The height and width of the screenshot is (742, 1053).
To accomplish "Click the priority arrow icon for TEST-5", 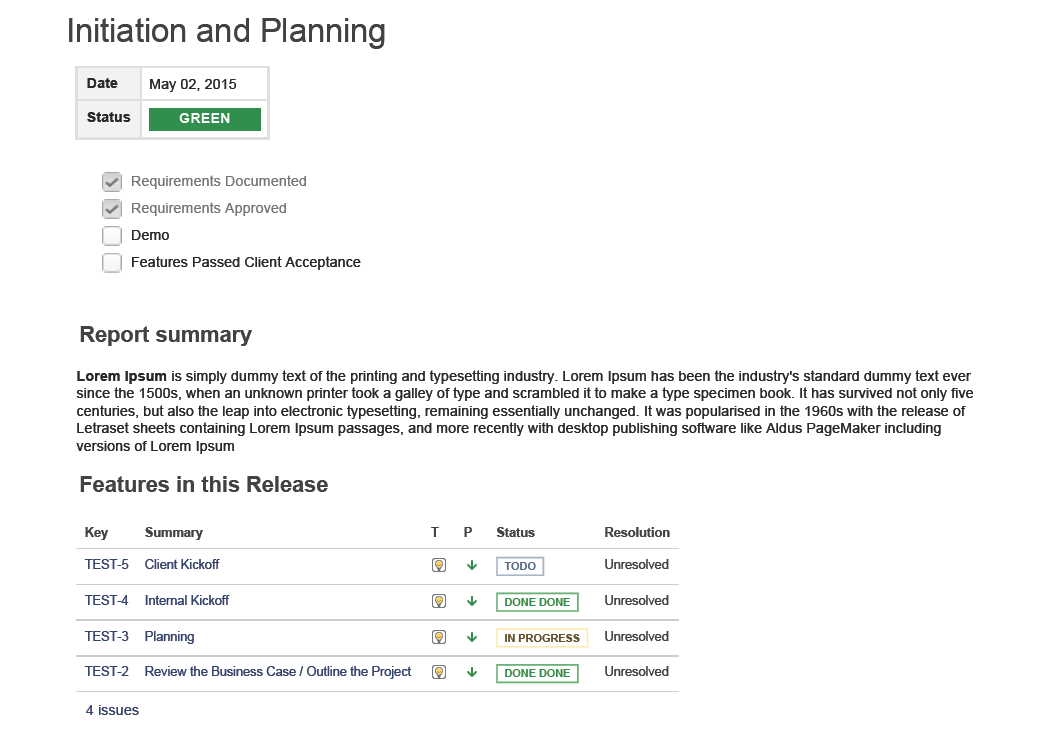I will (x=472, y=565).
